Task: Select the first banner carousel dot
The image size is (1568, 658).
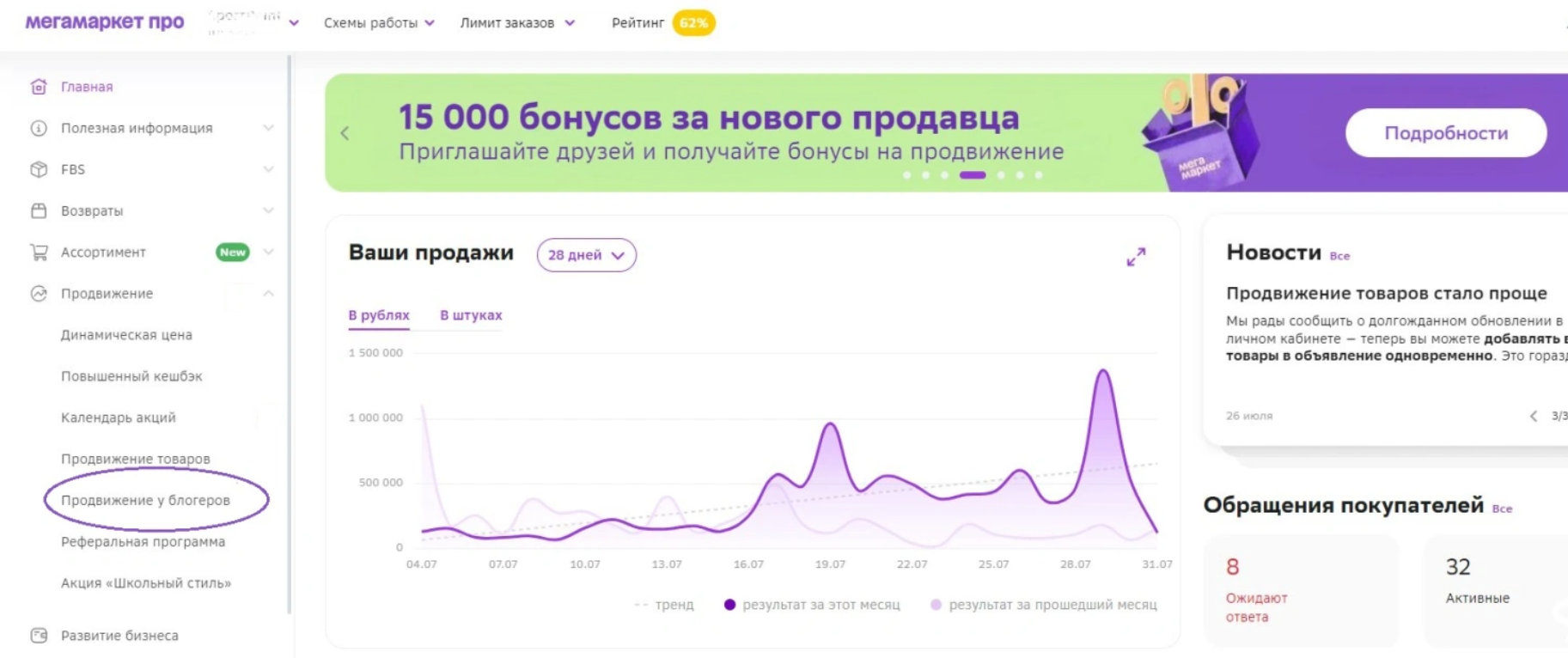Action: (906, 175)
